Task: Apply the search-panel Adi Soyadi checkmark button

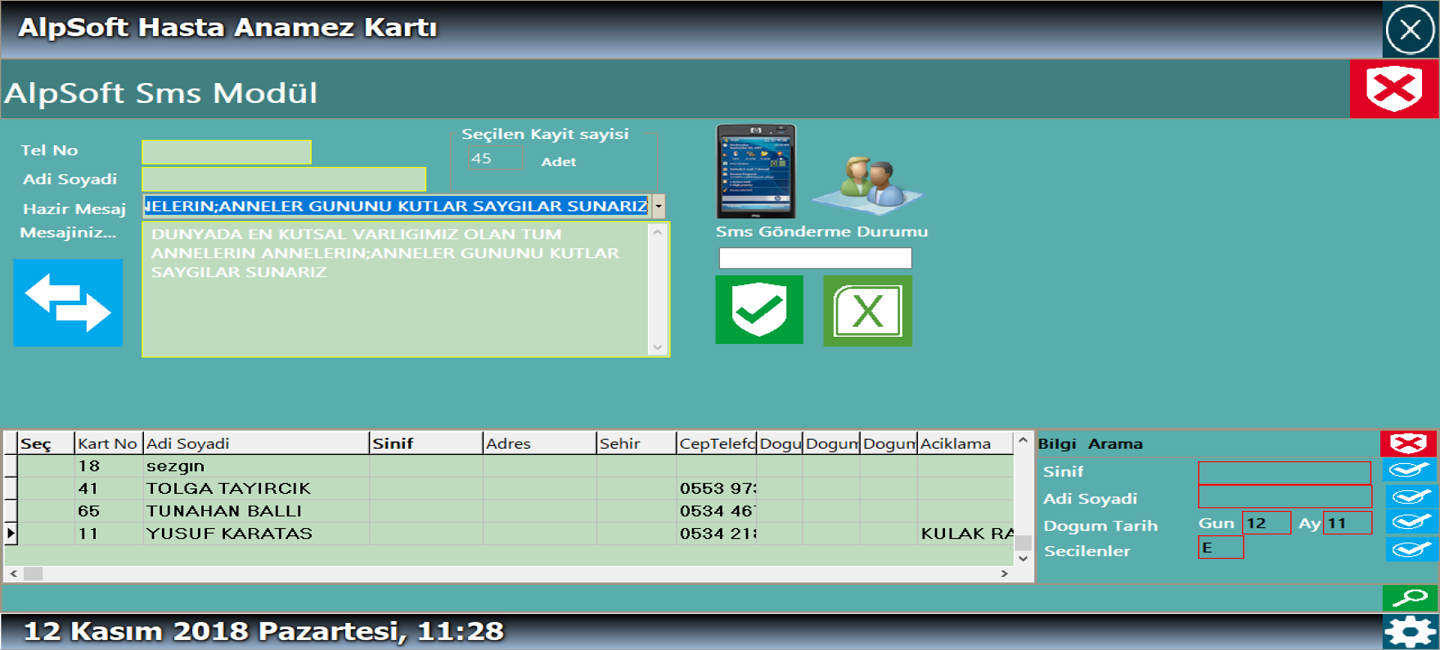Action: (1410, 496)
